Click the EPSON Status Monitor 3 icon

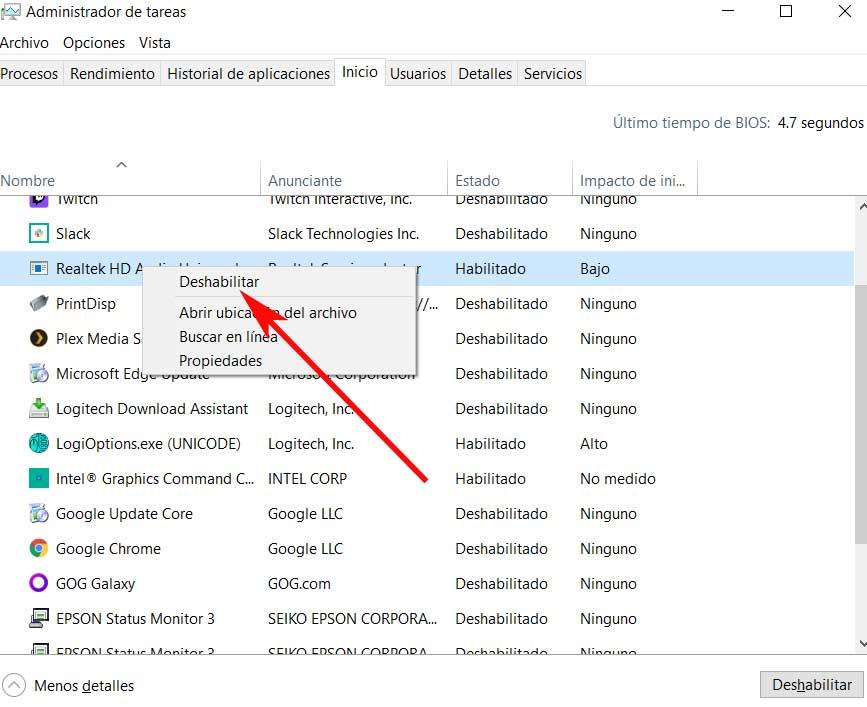click(39, 618)
